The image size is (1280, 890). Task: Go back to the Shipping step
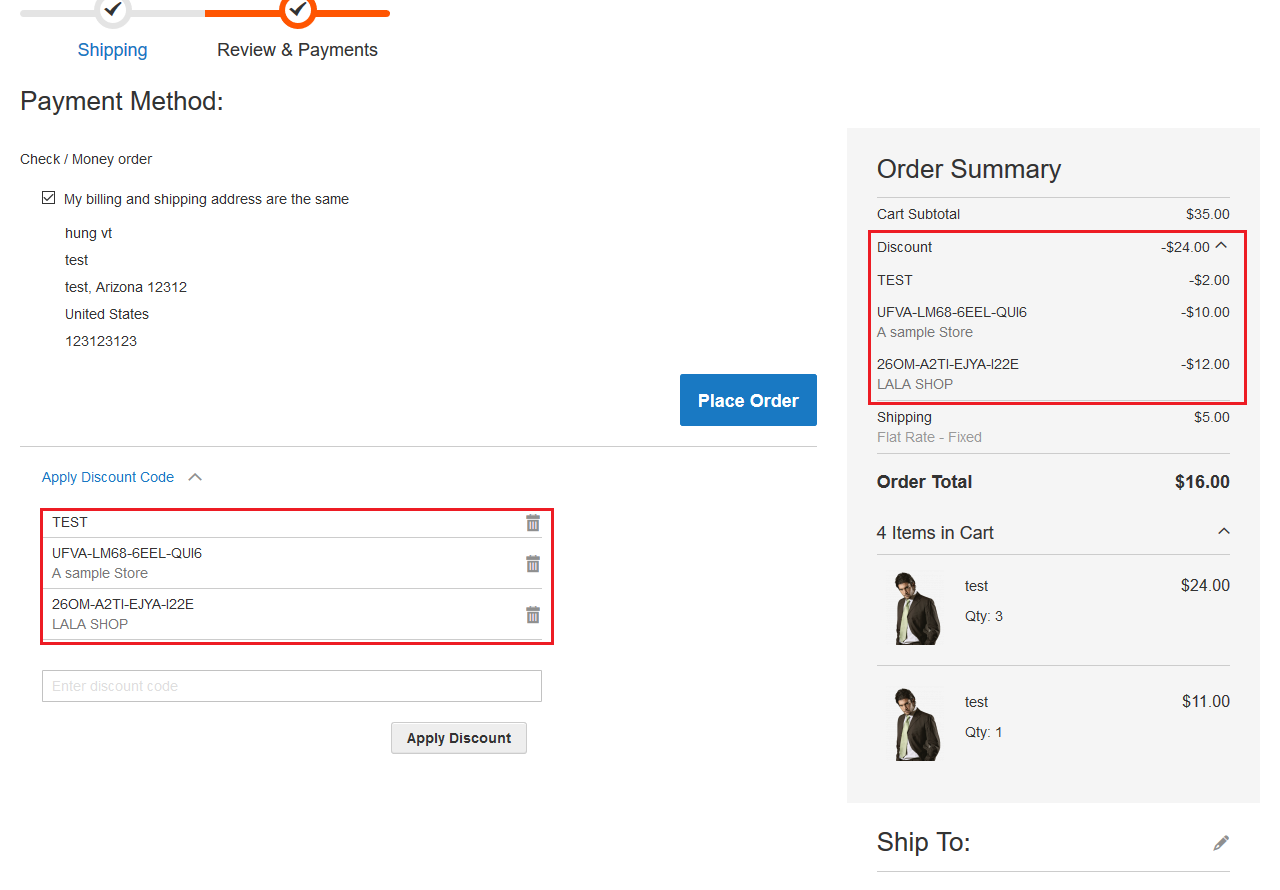[112, 49]
